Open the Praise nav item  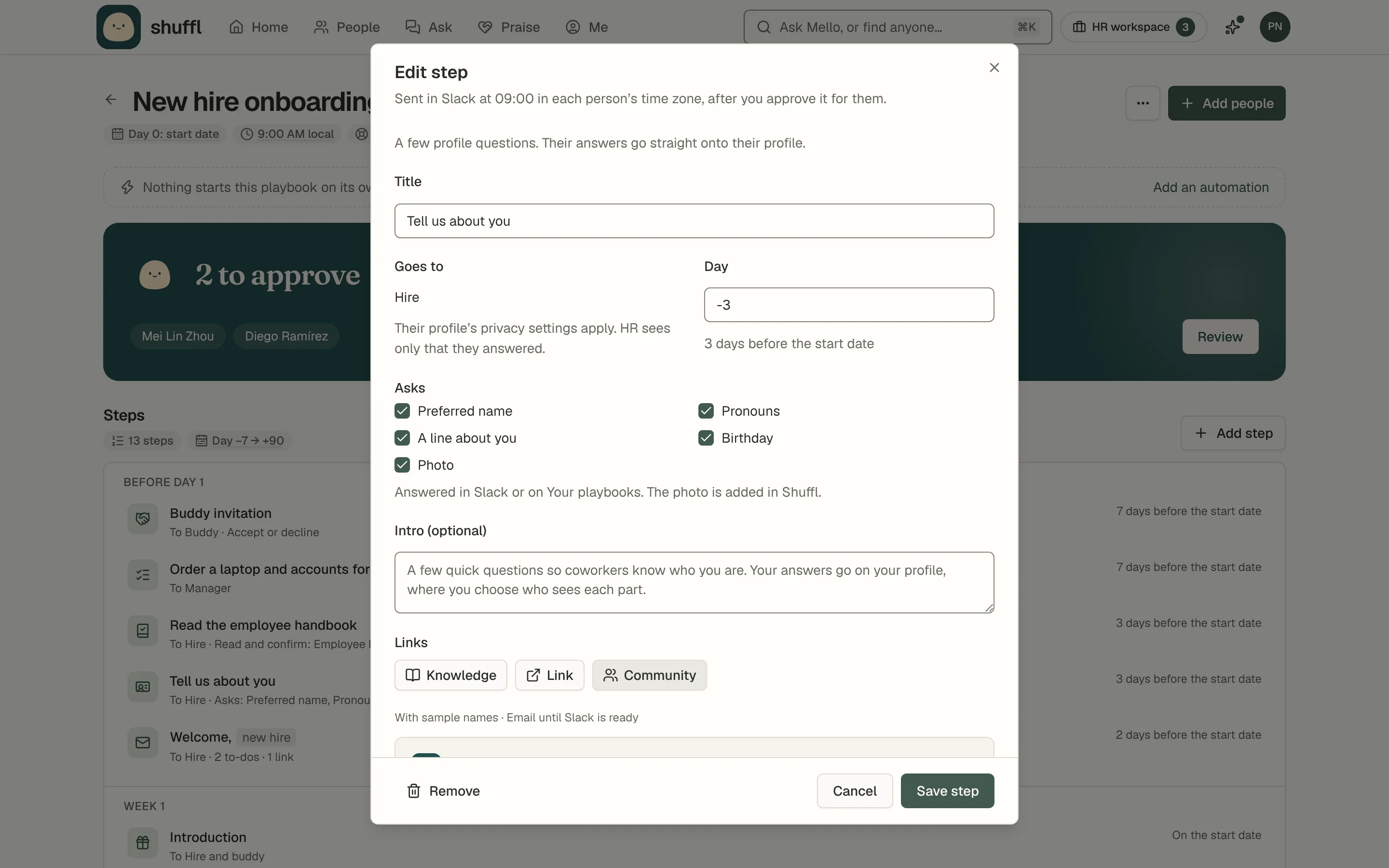pos(508,27)
